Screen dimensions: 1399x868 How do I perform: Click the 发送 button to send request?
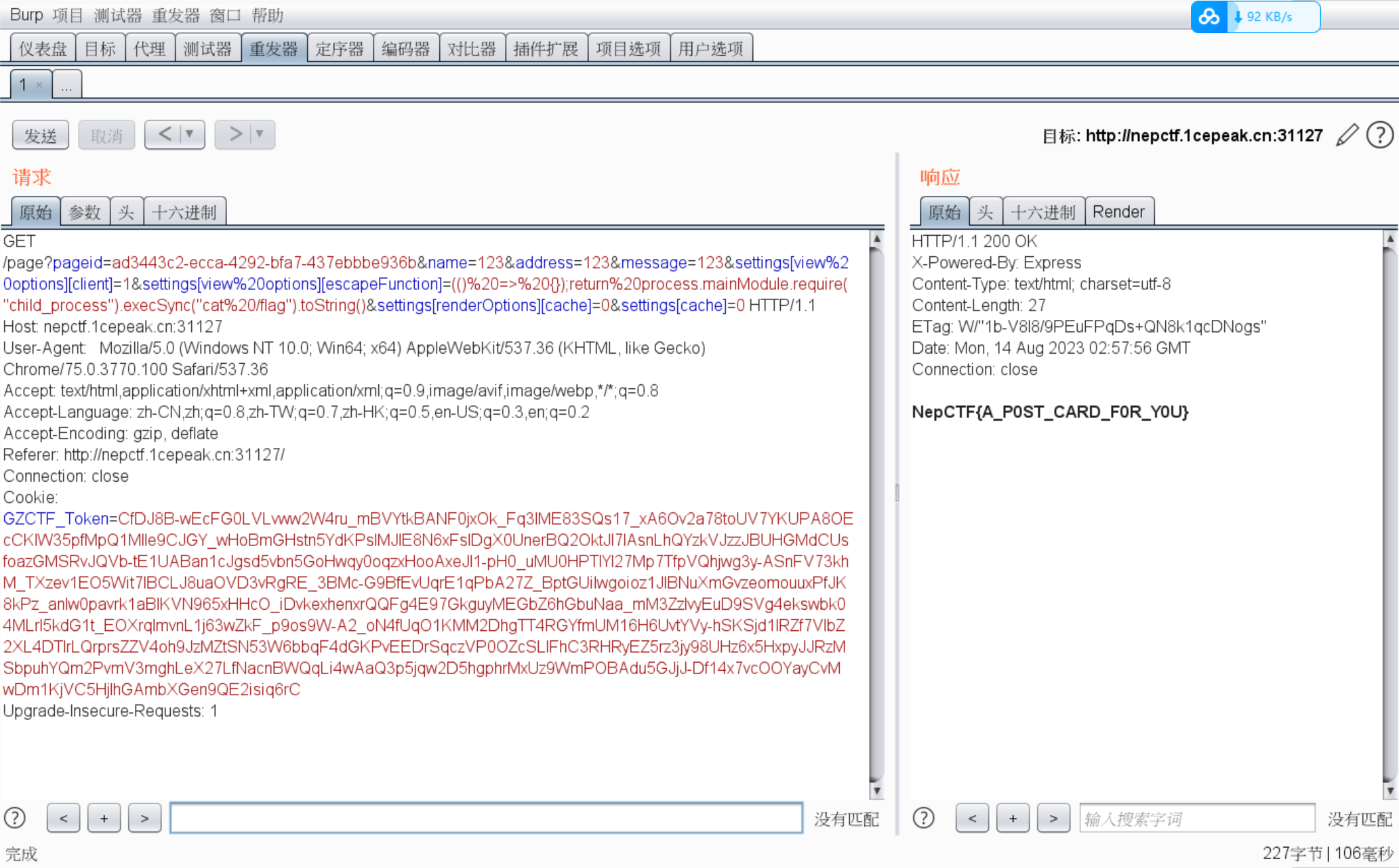click(41, 136)
